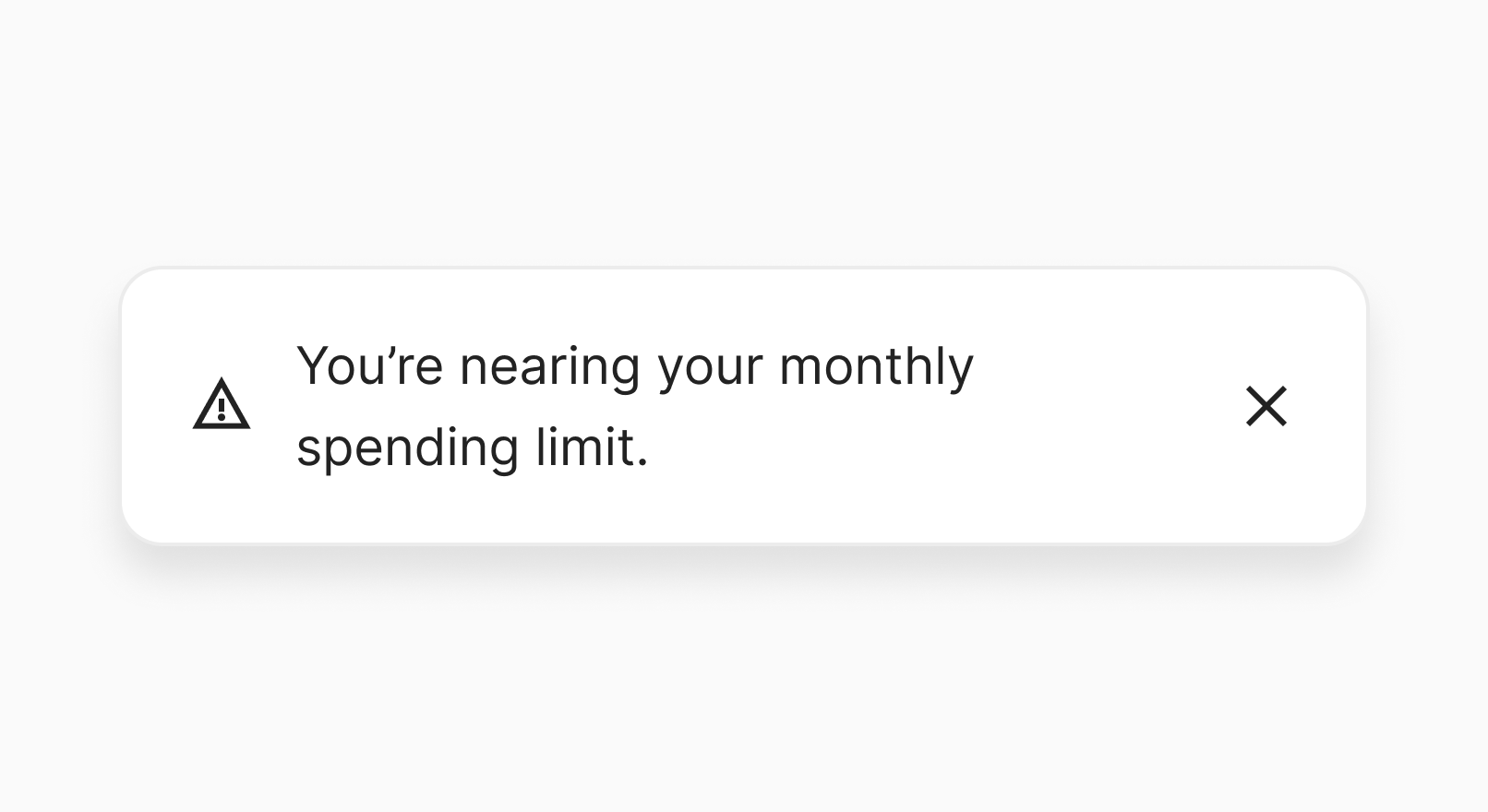
Task: Close the toast with the X icon
Action: coord(1266,406)
